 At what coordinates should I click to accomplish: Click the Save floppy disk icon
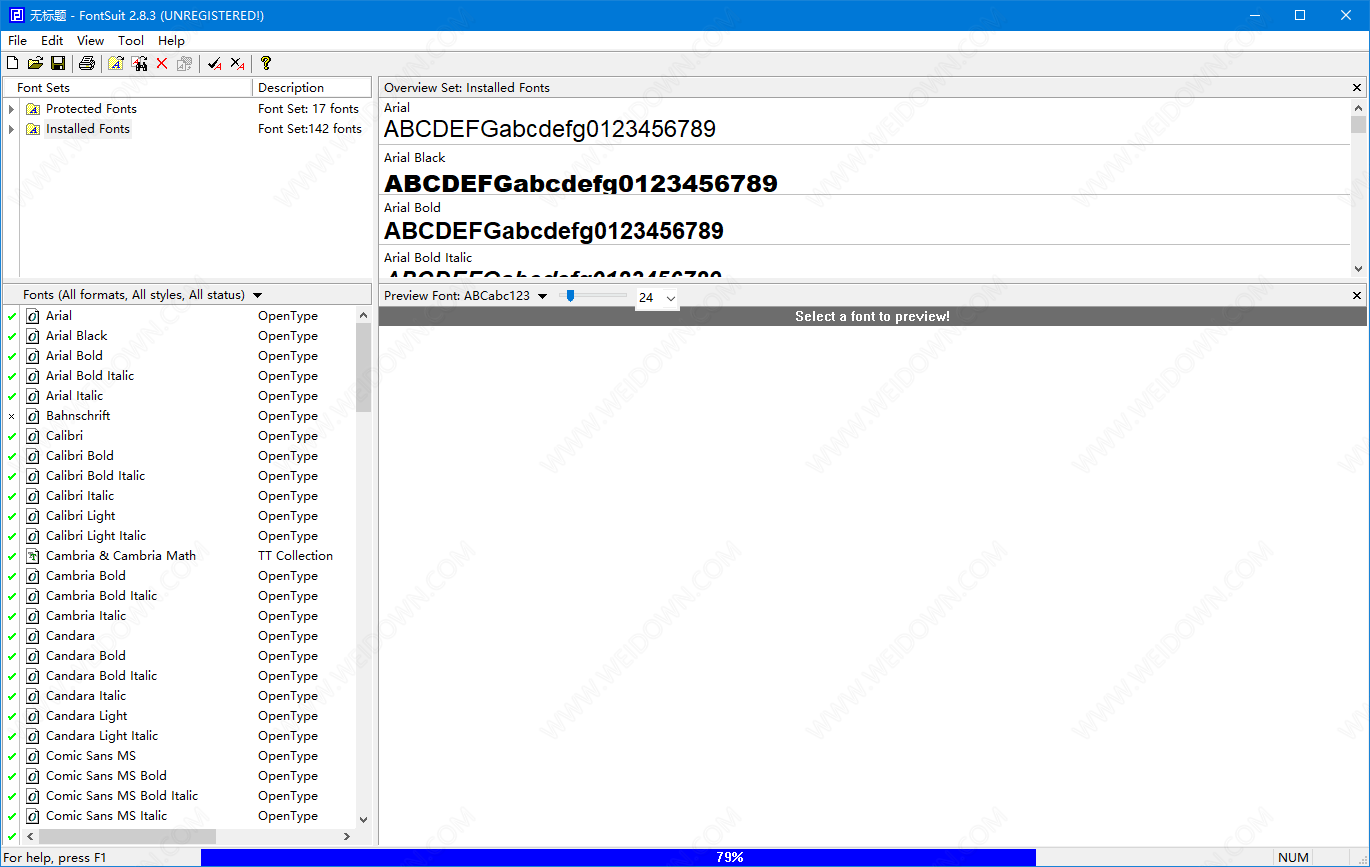[58, 64]
